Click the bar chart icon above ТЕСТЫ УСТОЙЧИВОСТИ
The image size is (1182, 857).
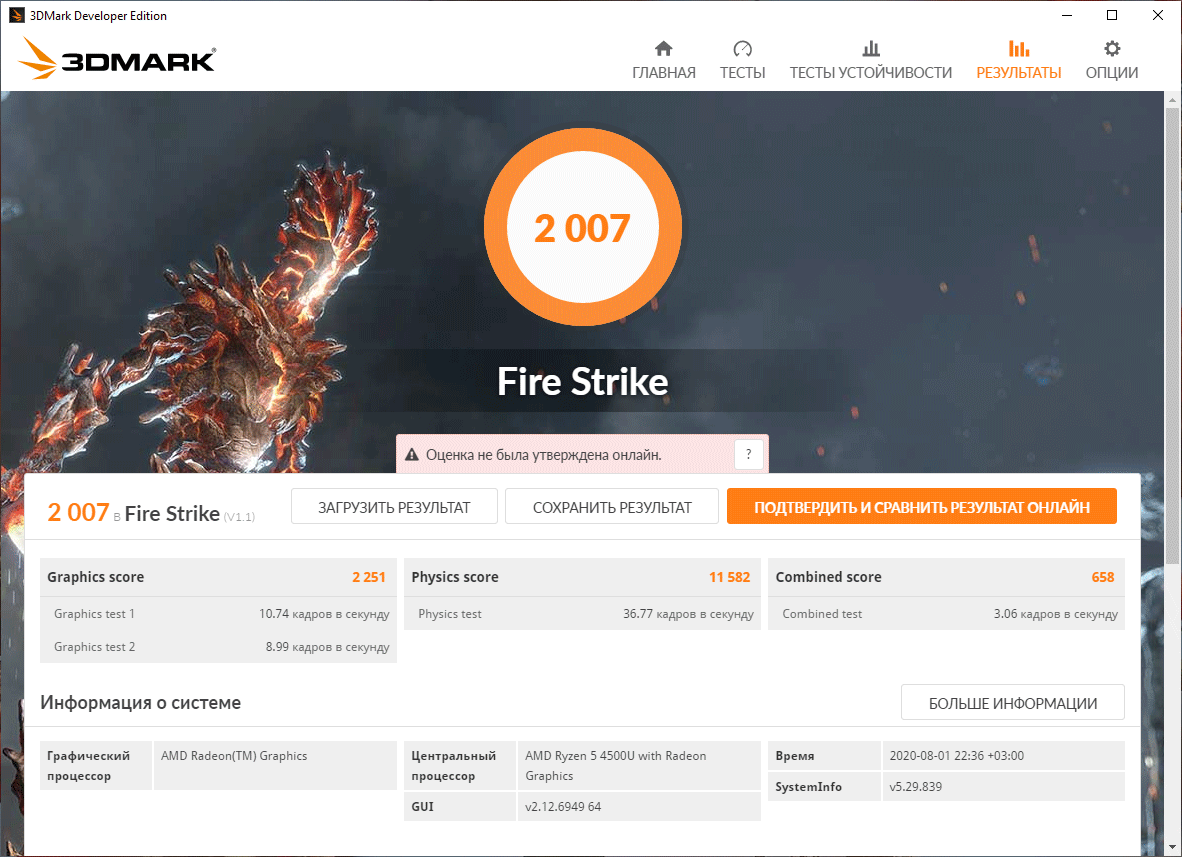(871, 49)
